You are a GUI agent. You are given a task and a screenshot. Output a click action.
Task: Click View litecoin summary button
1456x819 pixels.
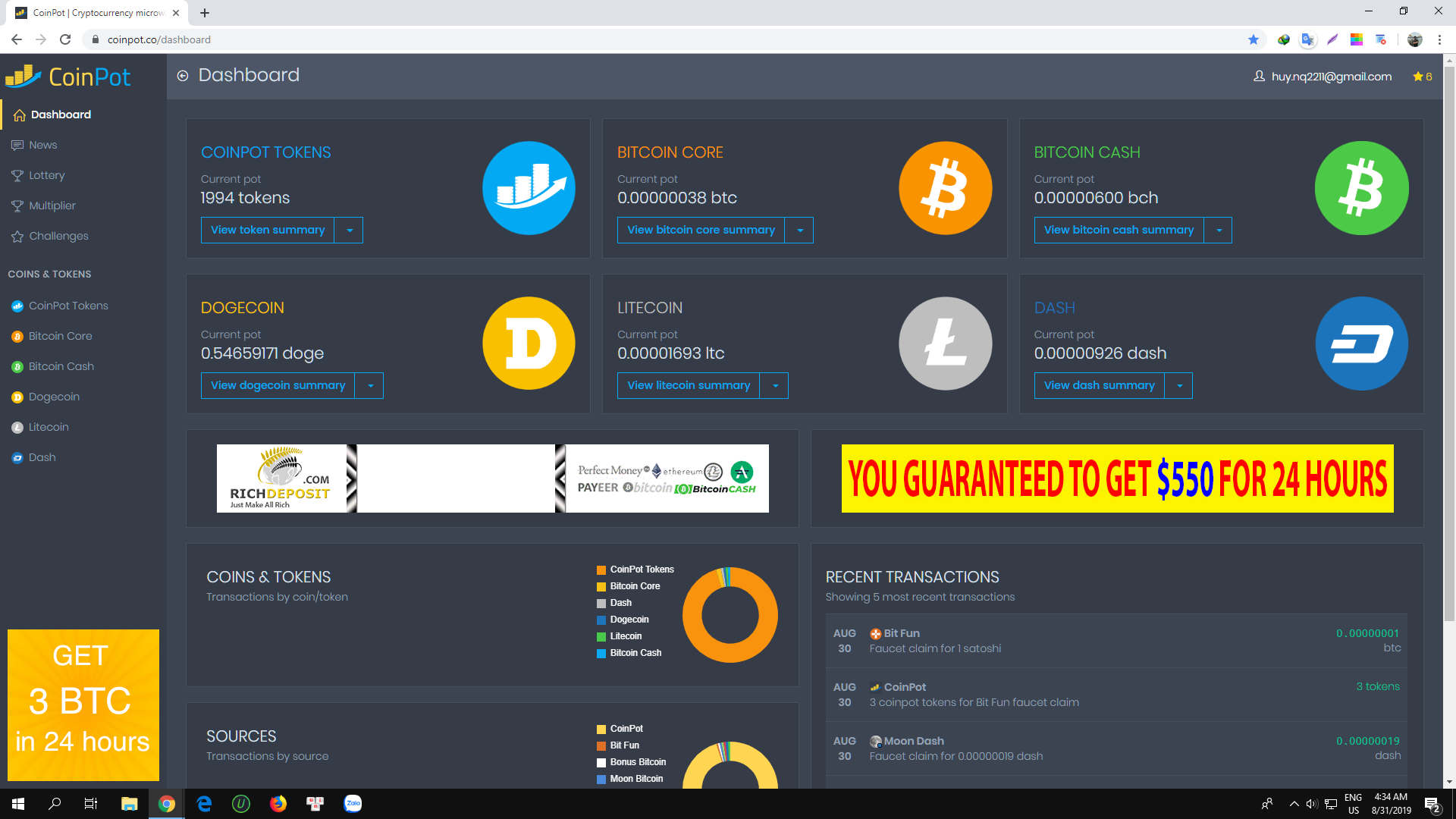pos(688,385)
